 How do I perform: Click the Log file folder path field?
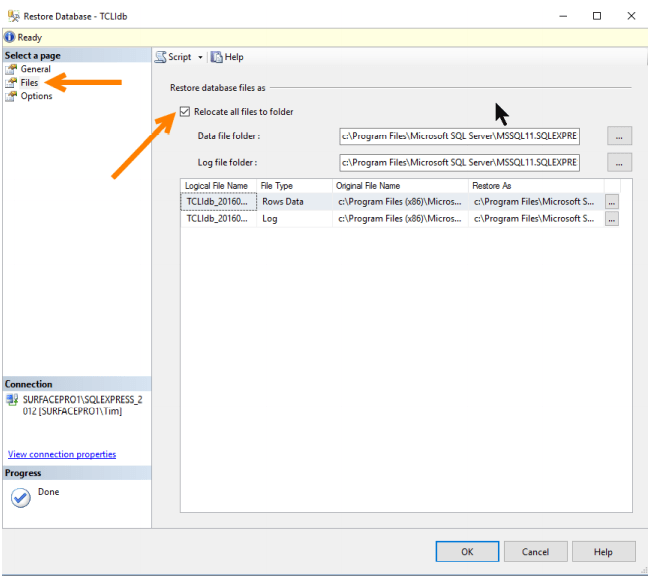pos(459,162)
